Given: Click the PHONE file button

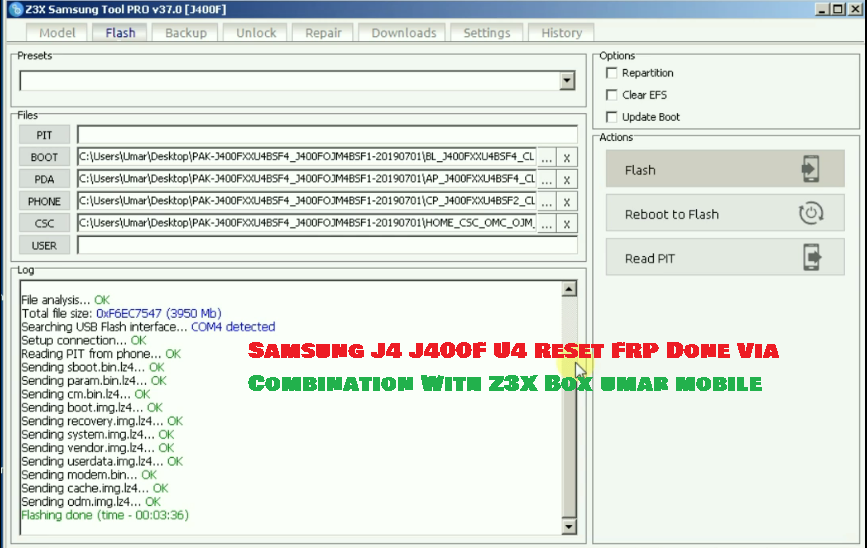Looking at the screenshot, I should [x=44, y=201].
